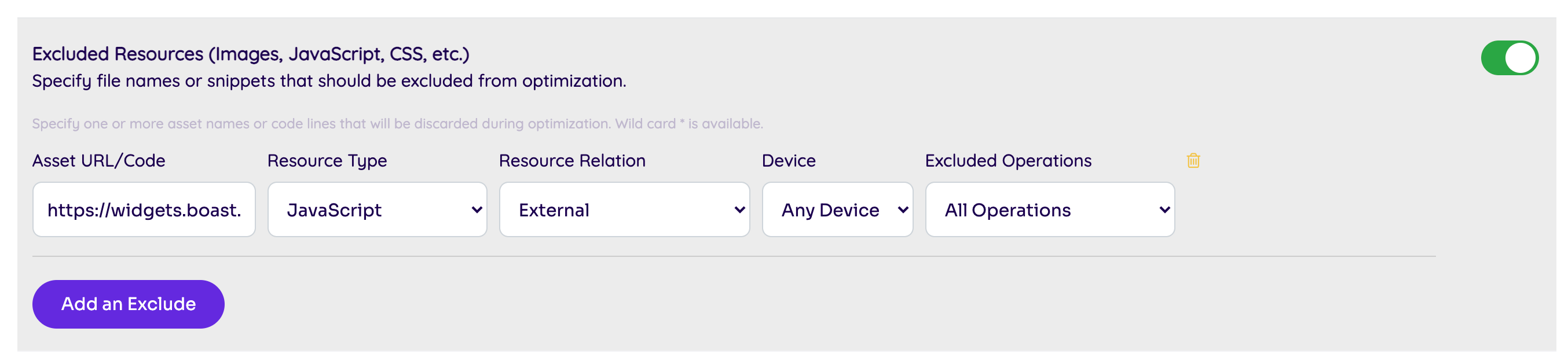The height and width of the screenshot is (361, 1568).
Task: Click the chevron arrow on External select
Action: click(739, 209)
